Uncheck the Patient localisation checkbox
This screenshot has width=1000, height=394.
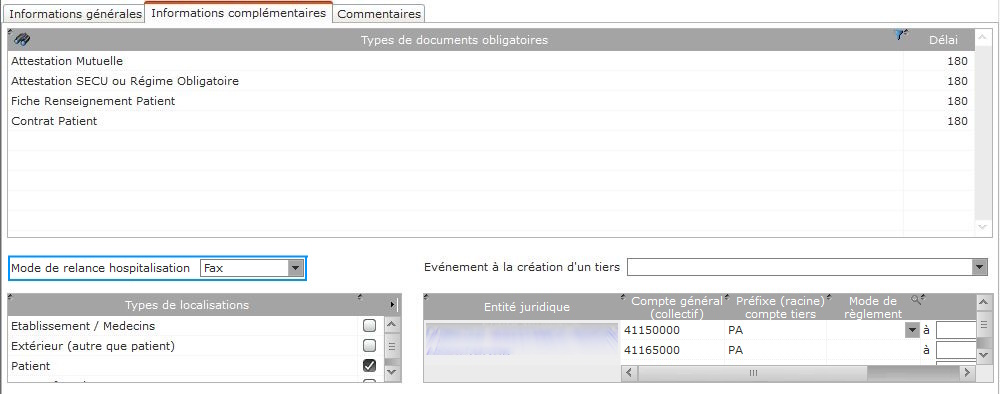(x=369, y=365)
